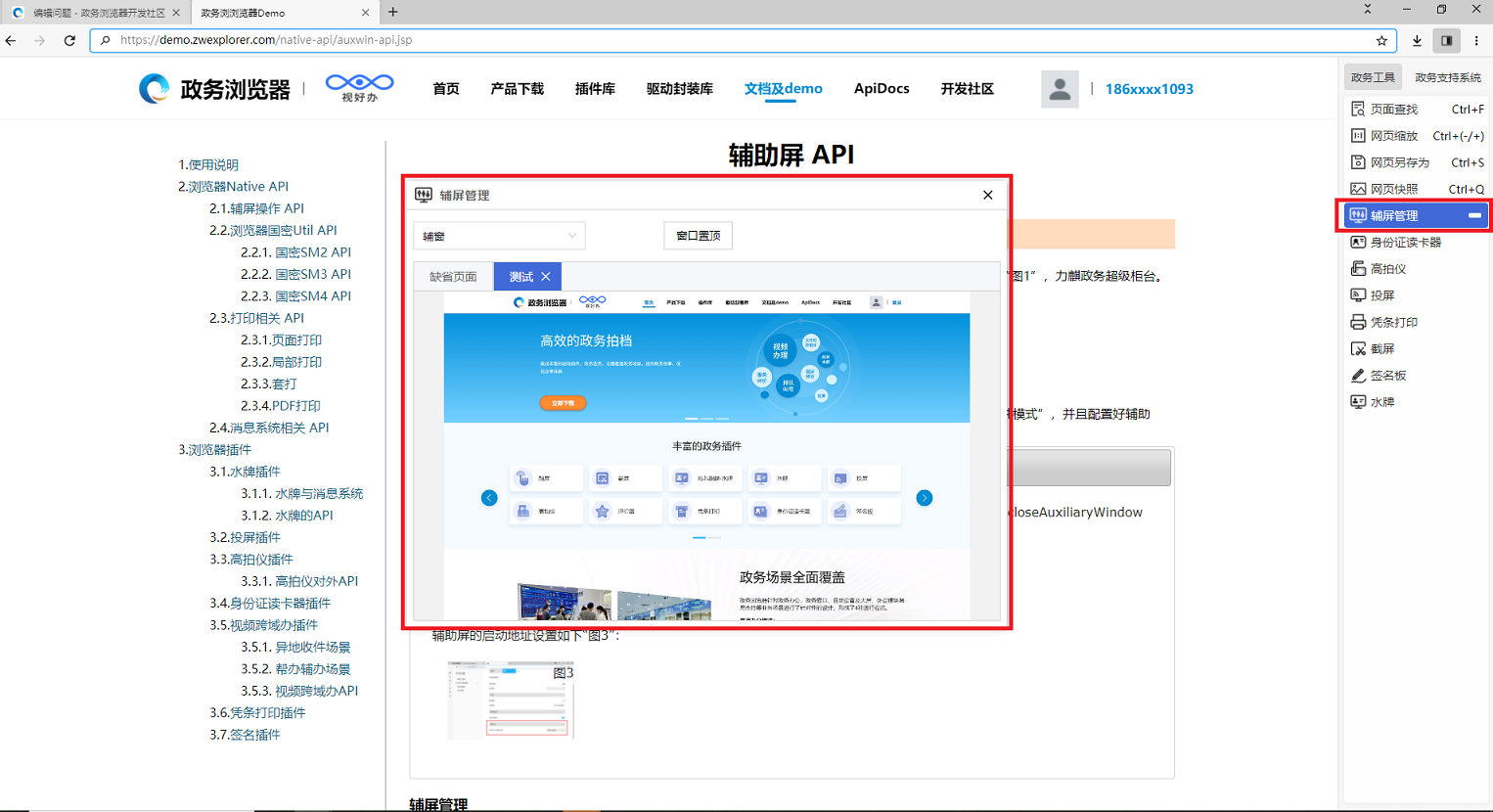Image resolution: width=1493 pixels, height=812 pixels.
Task: Open the 驱动封装库 nav item
Action: tap(680, 89)
